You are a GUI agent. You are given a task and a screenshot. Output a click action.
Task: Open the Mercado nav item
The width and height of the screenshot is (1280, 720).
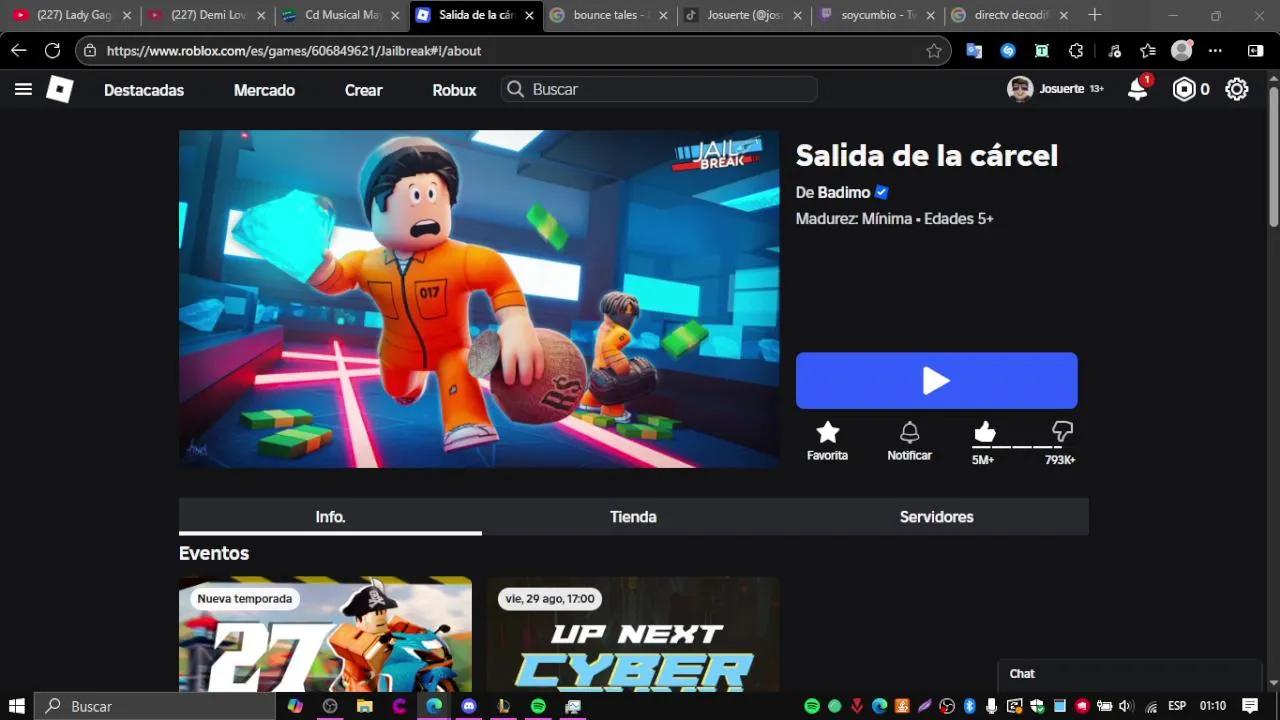[264, 90]
